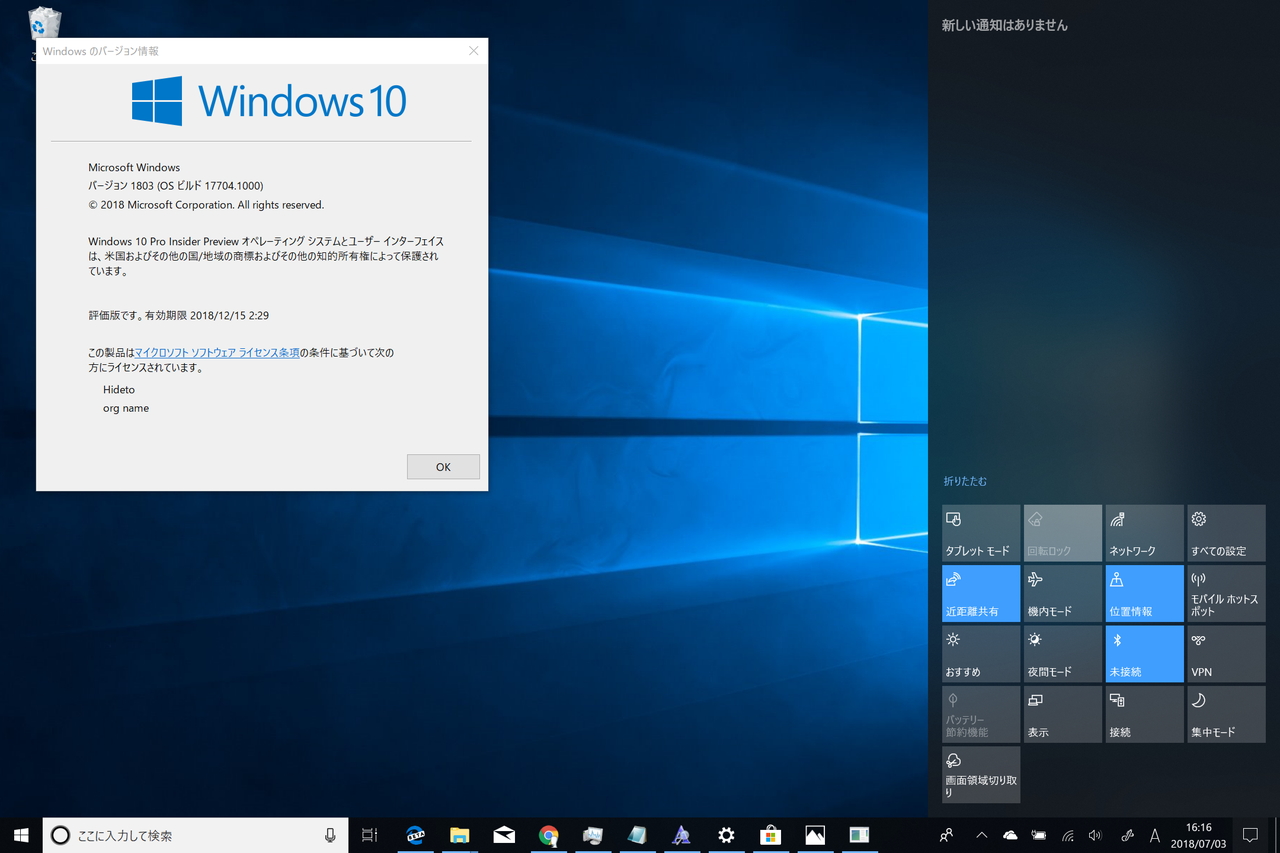
Task: Open the Start menu
Action: [21, 835]
